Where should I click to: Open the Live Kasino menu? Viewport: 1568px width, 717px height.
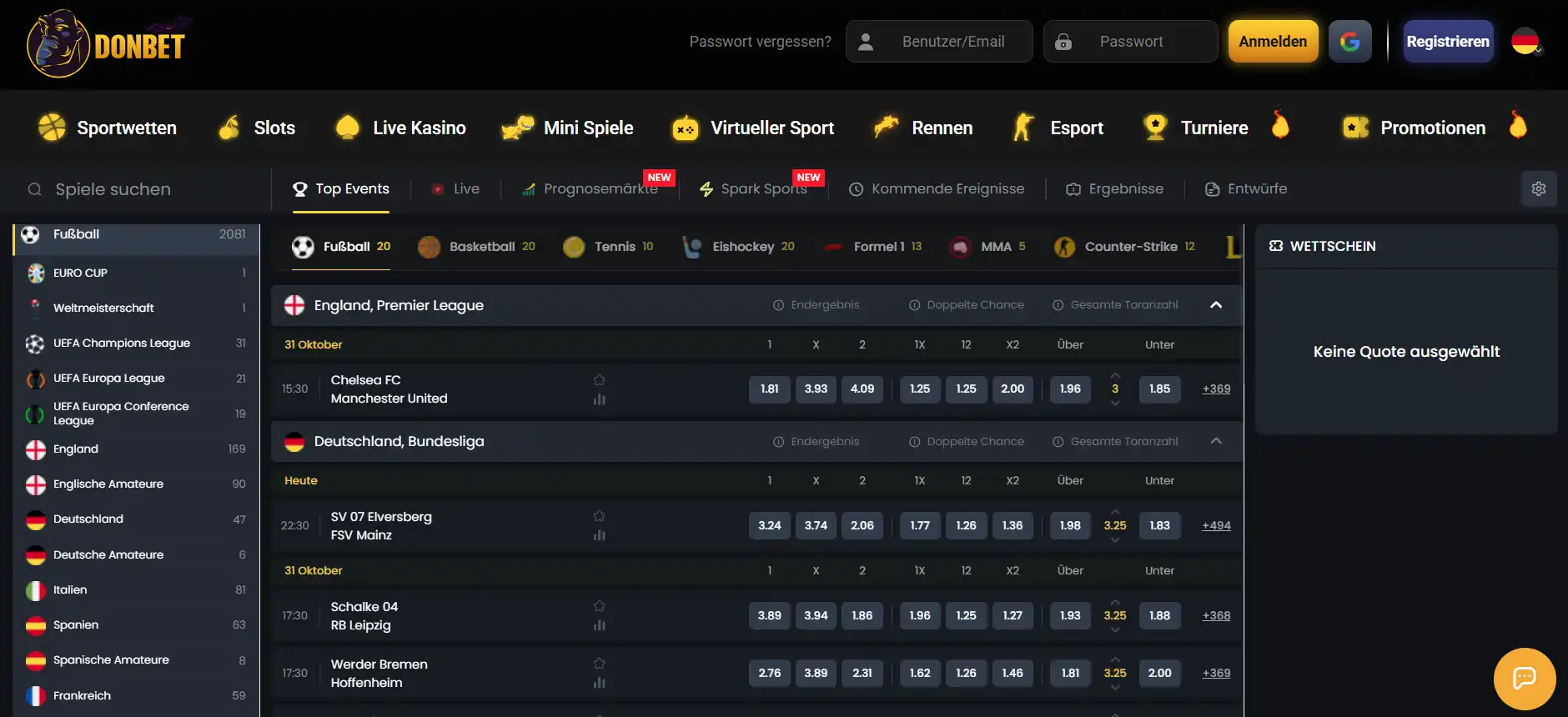coord(400,128)
